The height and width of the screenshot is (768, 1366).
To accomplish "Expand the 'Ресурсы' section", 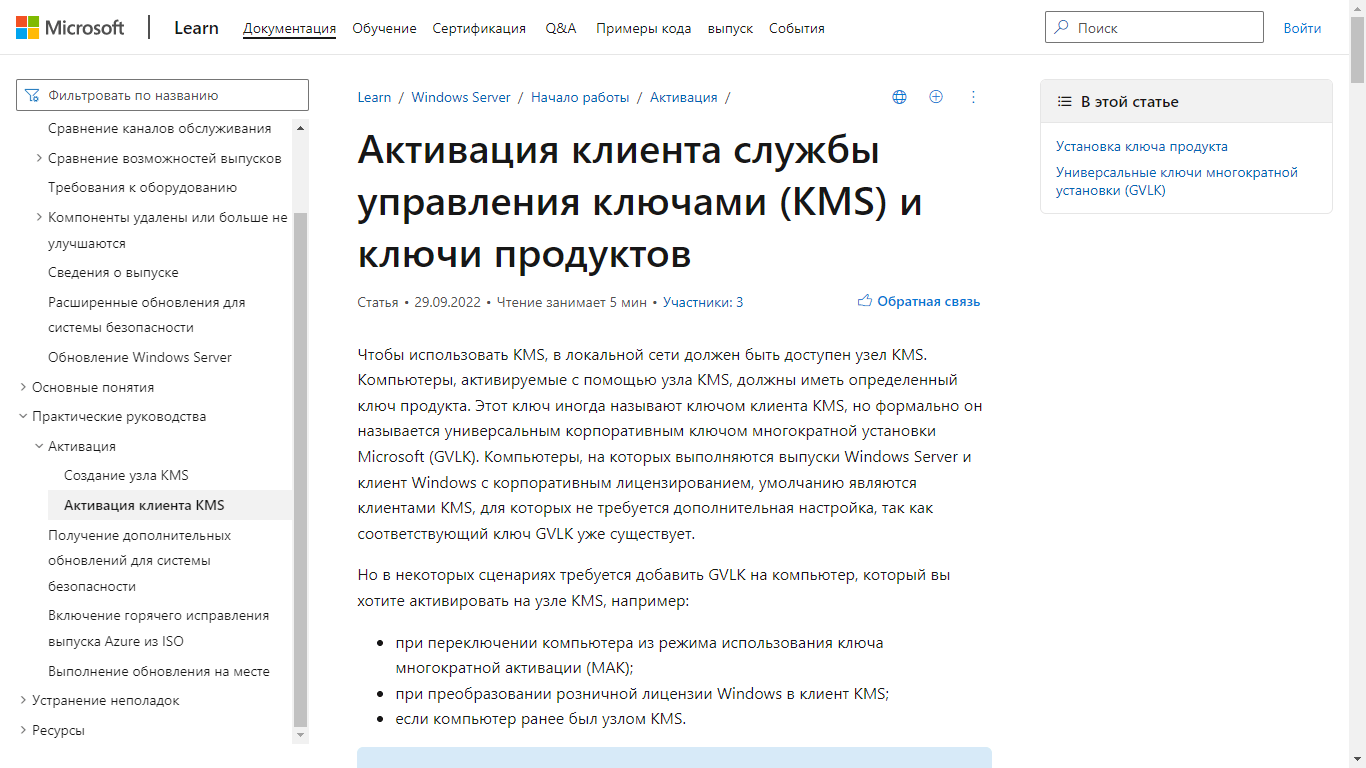I will pos(23,730).
